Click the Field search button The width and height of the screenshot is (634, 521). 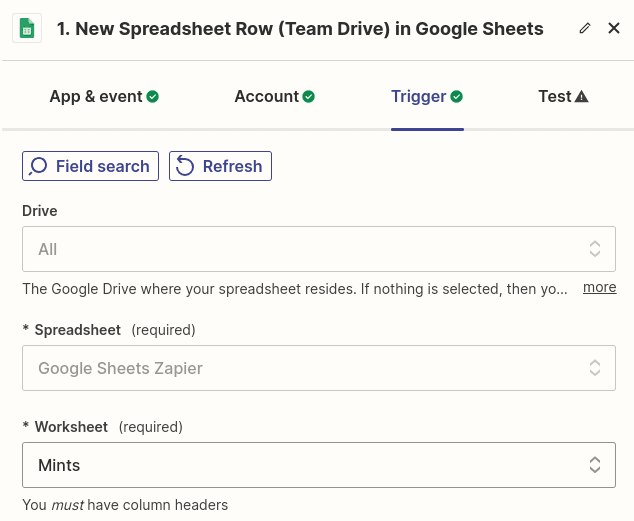point(91,167)
